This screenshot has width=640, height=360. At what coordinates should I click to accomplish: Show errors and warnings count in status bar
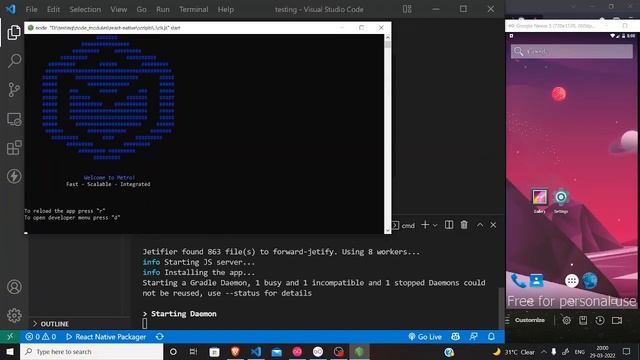pos(41,337)
